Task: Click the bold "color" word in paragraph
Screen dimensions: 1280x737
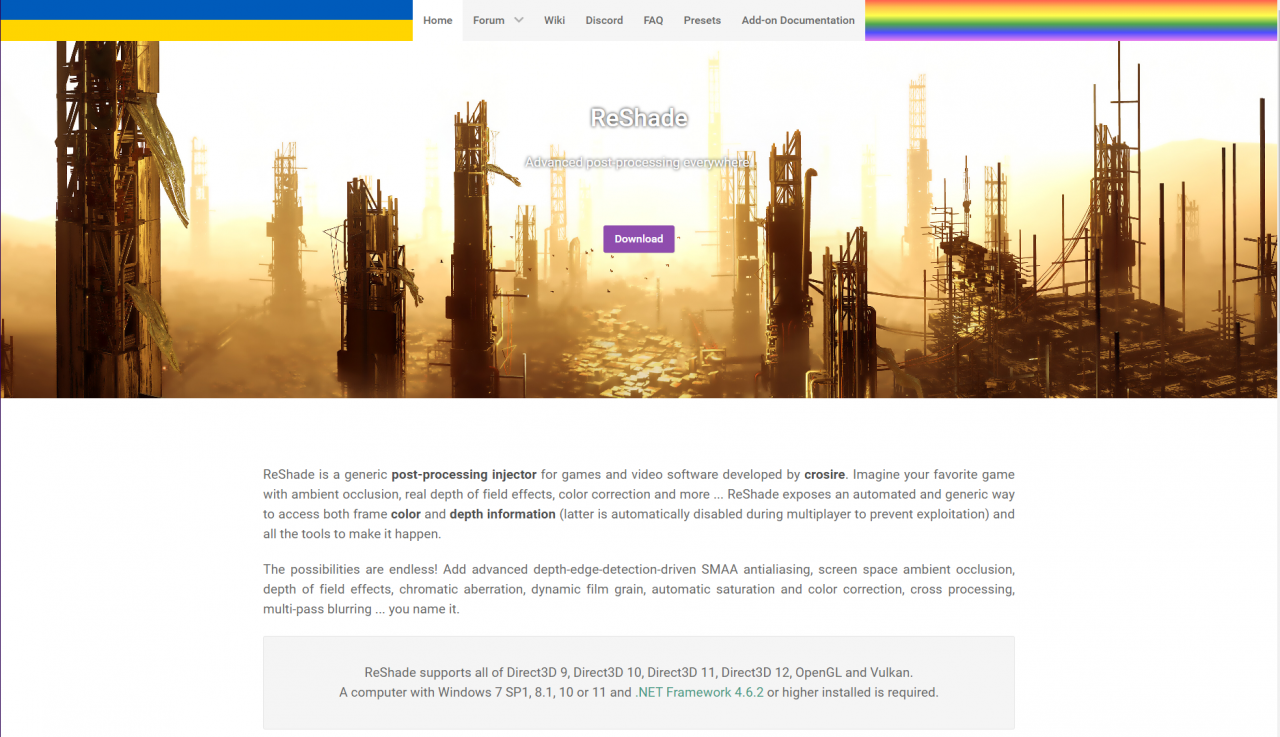Action: (x=405, y=514)
